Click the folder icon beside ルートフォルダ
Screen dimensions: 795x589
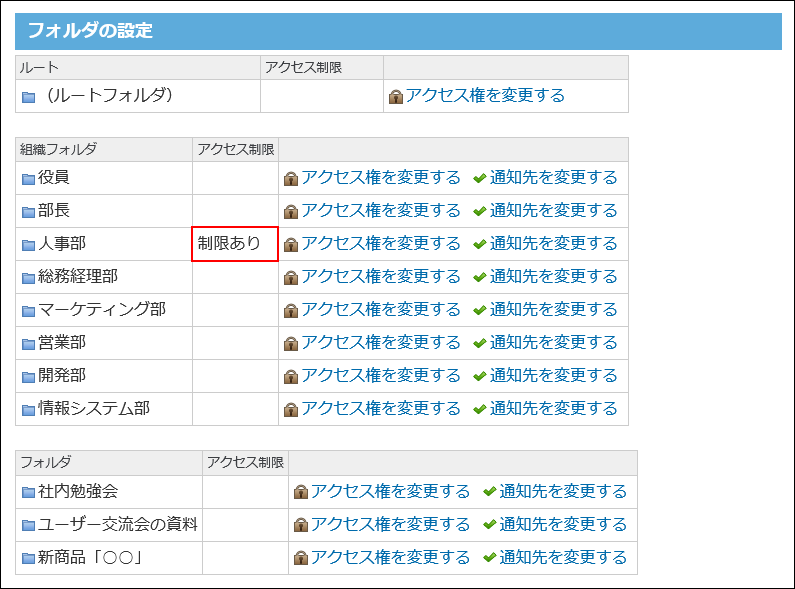tap(29, 97)
